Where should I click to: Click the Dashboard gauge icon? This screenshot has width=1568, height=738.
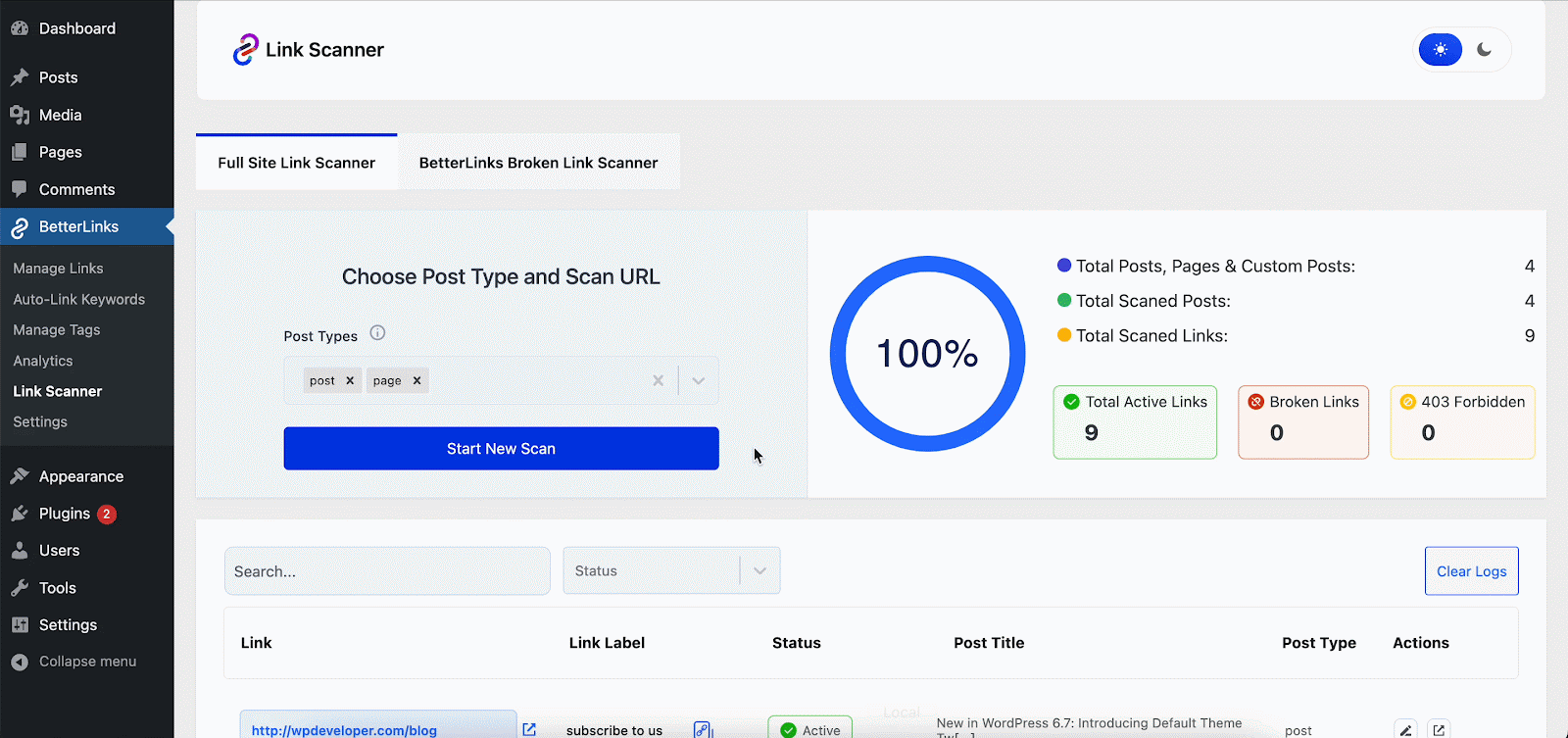20,28
